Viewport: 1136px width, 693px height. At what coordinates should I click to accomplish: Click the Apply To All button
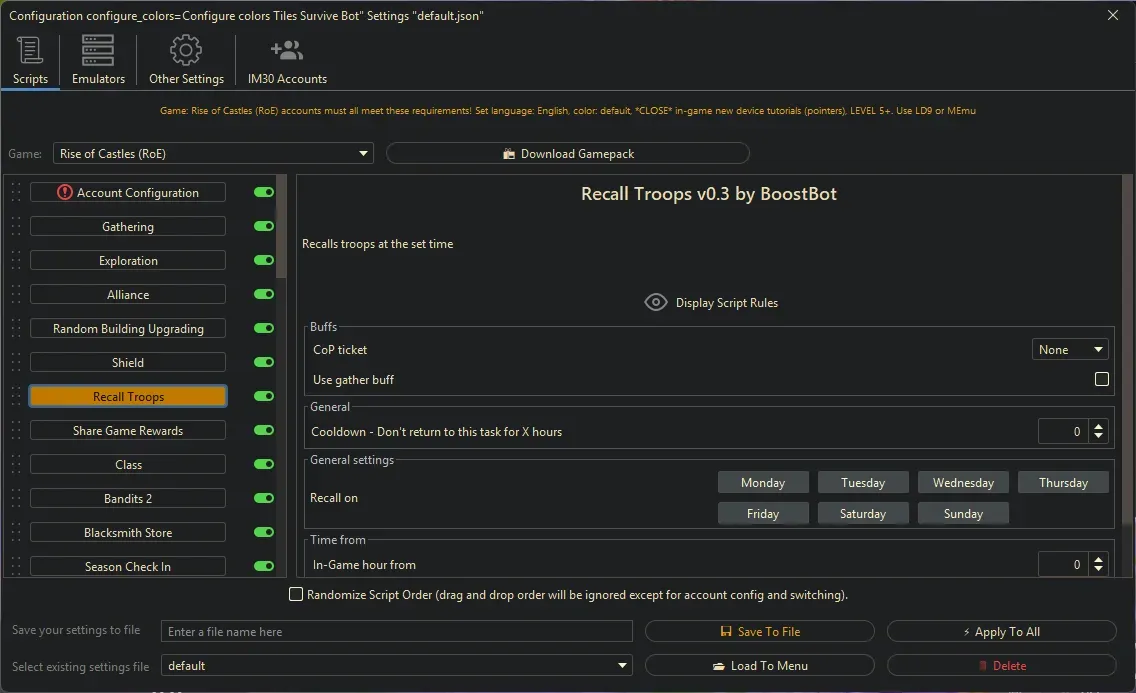point(1001,631)
